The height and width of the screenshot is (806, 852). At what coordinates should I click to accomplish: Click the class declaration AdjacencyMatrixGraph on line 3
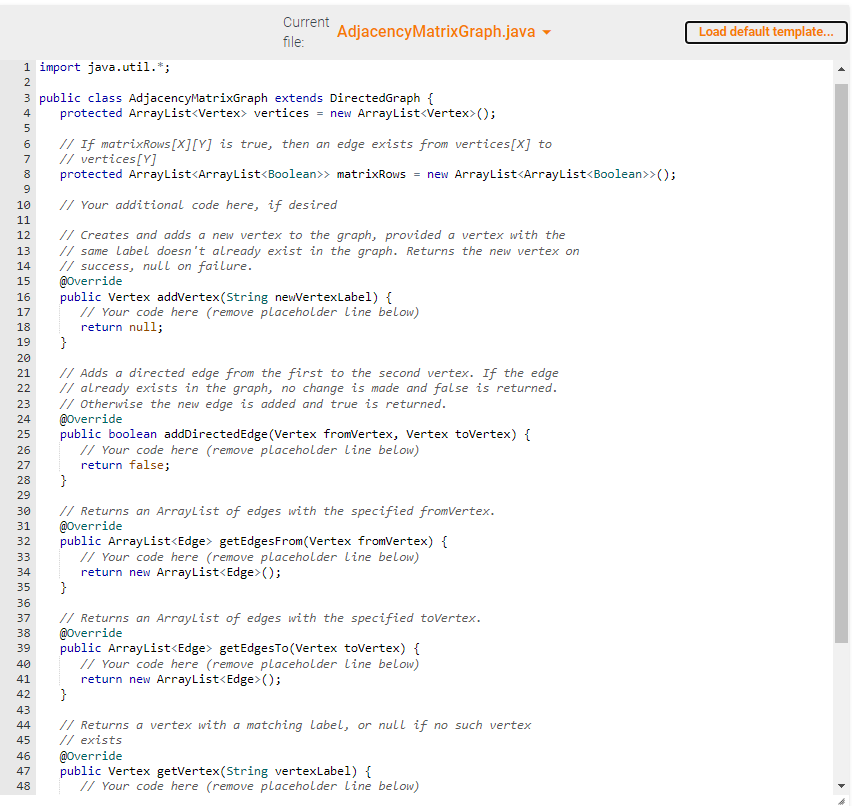236,98
